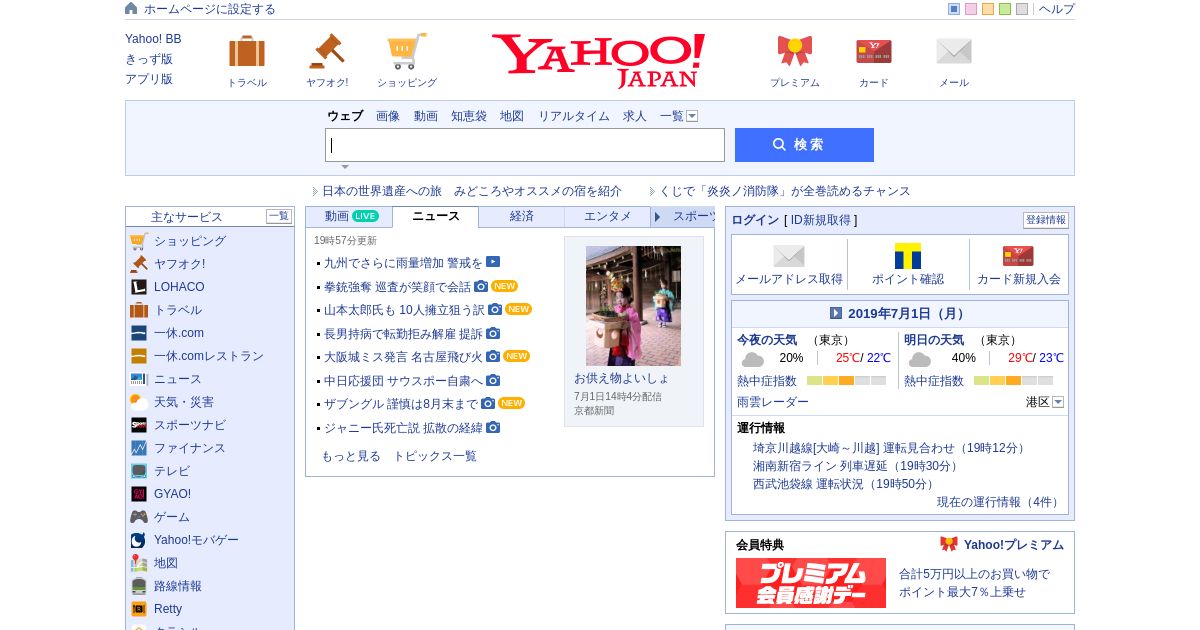
Task: Click 今夜の天気 weather heading
Action: pyautogui.click(x=767, y=340)
